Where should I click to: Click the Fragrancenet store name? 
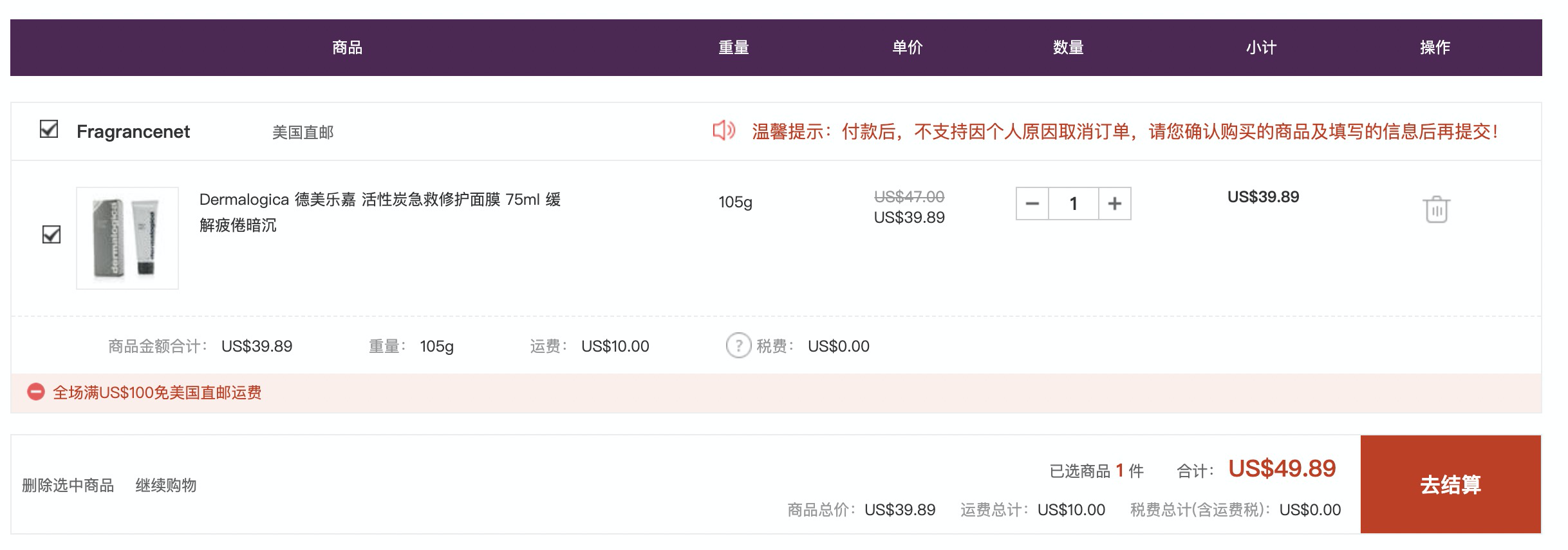[133, 131]
